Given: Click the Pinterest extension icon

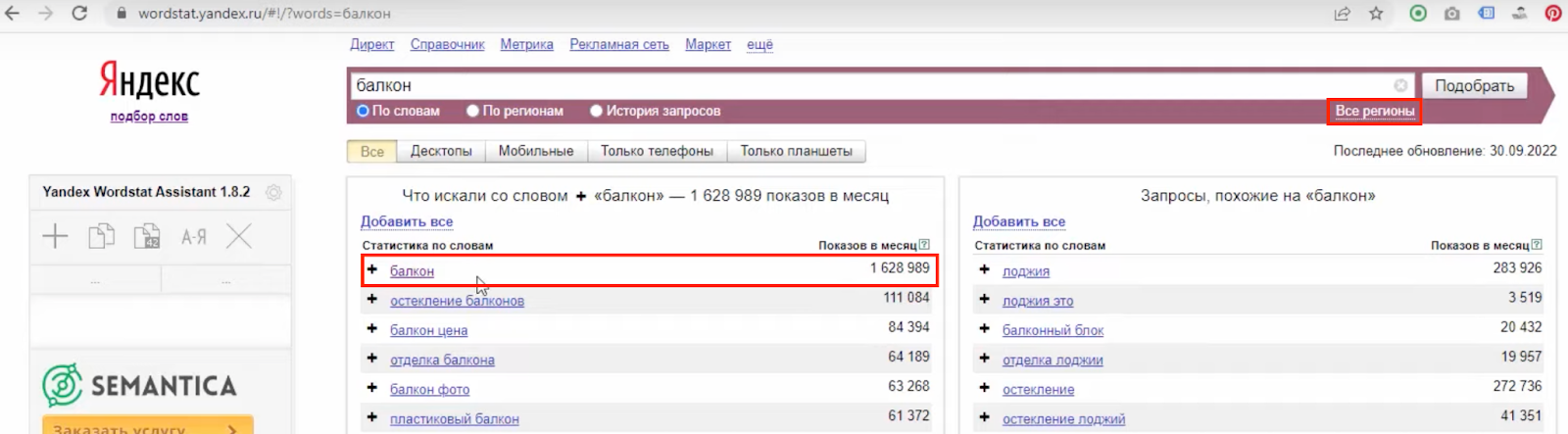Looking at the screenshot, I should (x=1553, y=14).
